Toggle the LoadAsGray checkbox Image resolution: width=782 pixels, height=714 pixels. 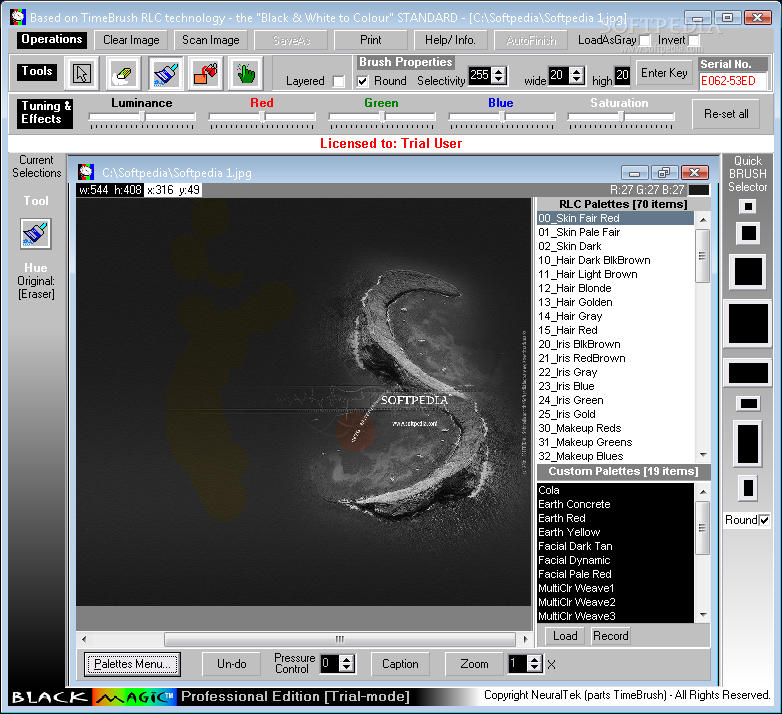644,40
